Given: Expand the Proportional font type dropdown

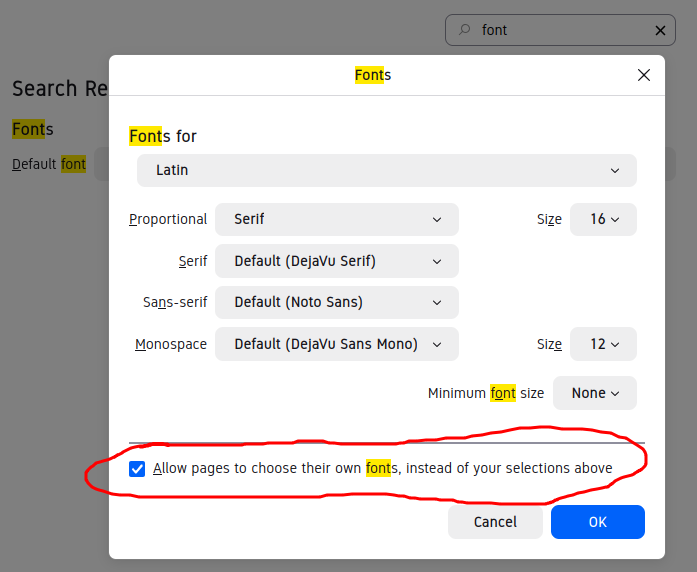Looking at the screenshot, I should pos(336,219).
